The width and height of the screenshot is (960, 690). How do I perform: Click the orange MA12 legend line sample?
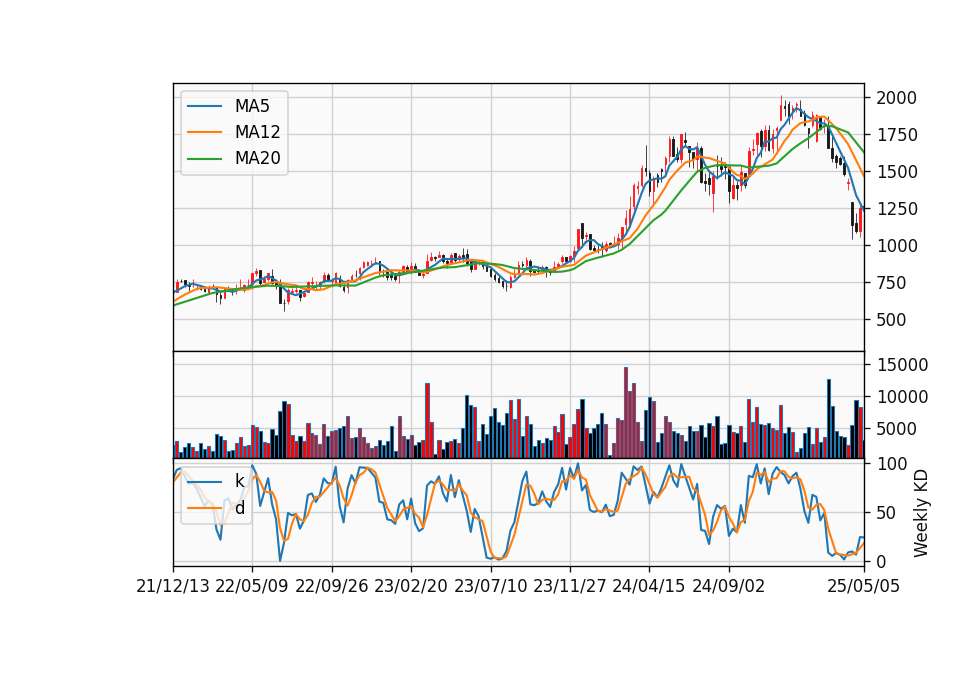(x=204, y=132)
